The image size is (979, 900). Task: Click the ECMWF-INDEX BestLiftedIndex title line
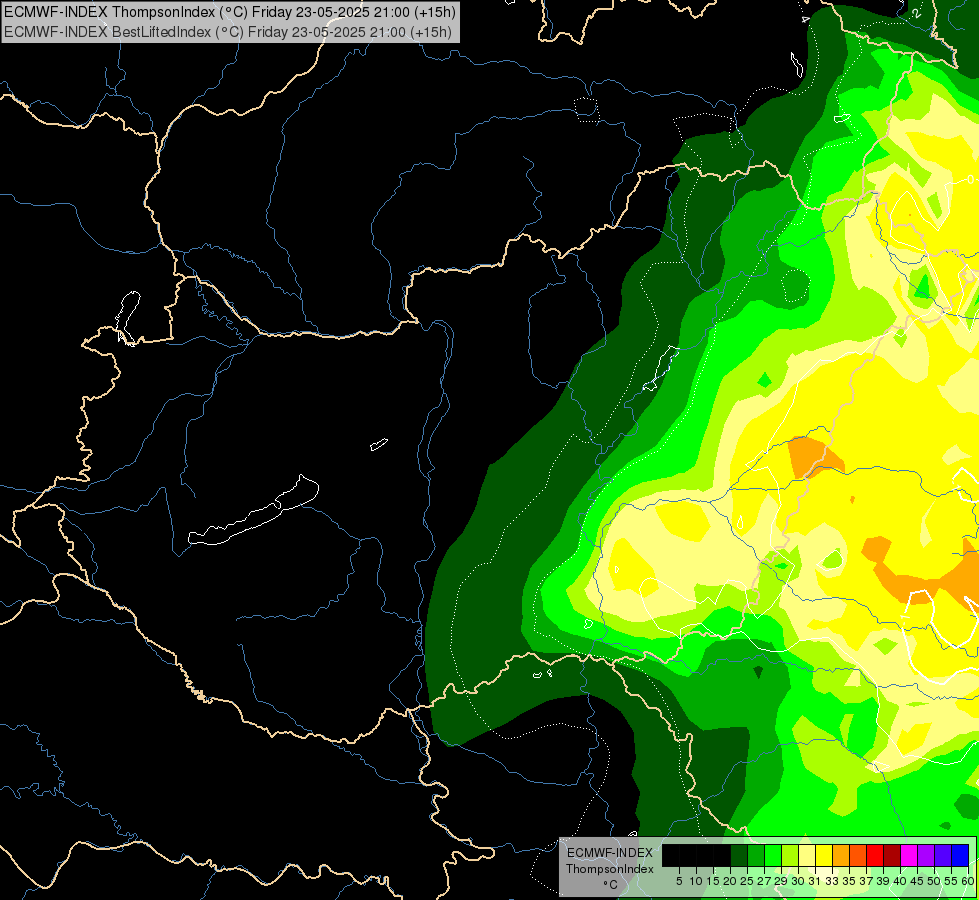coord(228,31)
